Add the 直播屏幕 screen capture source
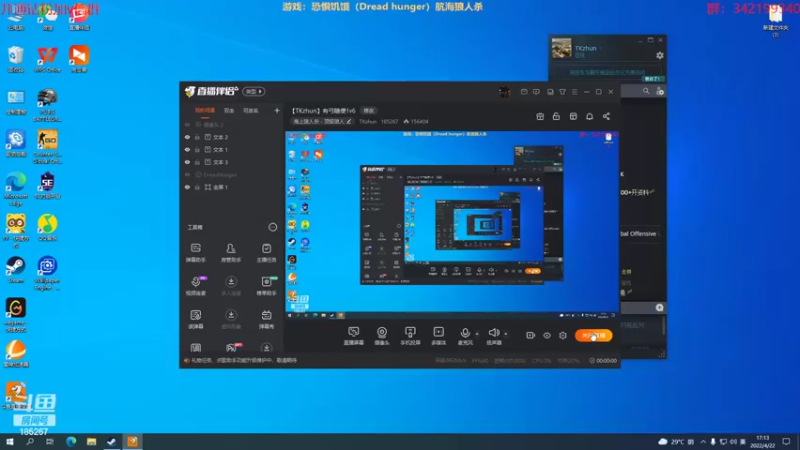 pos(354,336)
